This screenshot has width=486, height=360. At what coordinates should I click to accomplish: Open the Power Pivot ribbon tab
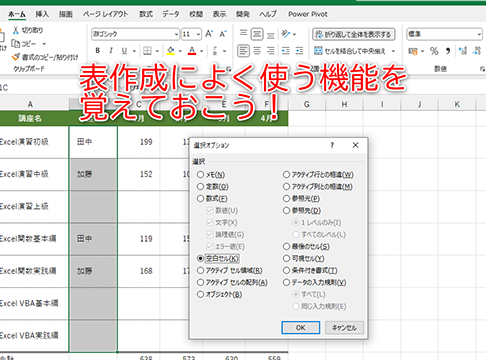tap(308, 14)
